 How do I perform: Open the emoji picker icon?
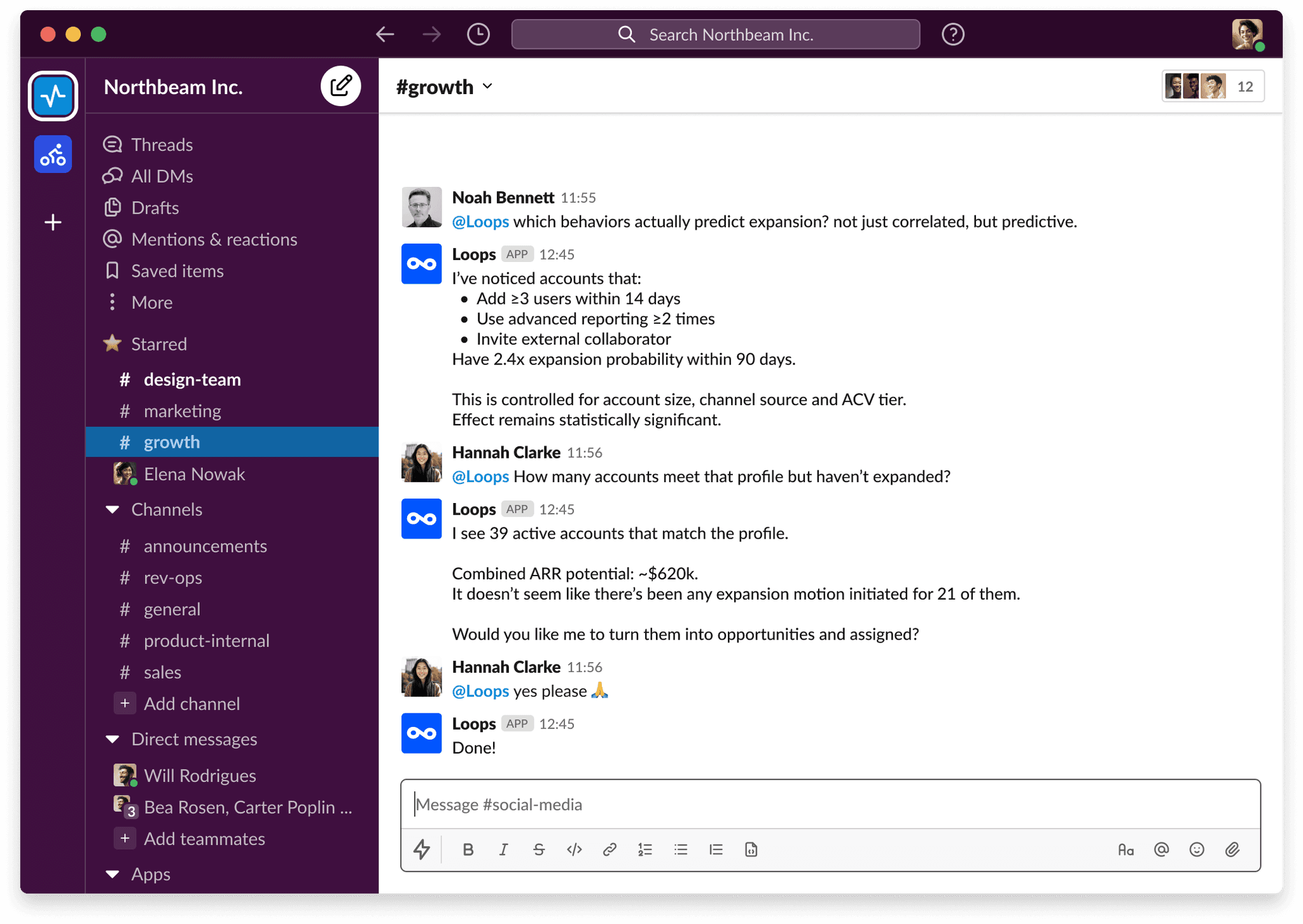[1197, 850]
